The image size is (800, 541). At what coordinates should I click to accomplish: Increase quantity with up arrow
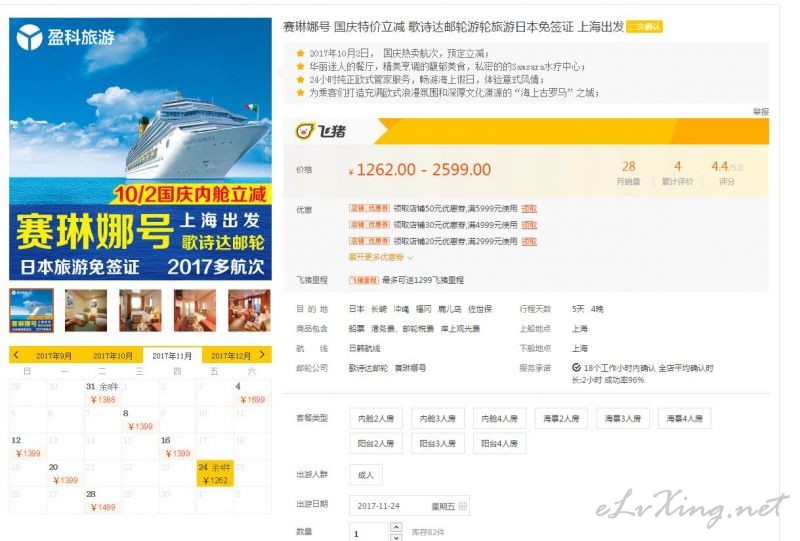pos(396,527)
